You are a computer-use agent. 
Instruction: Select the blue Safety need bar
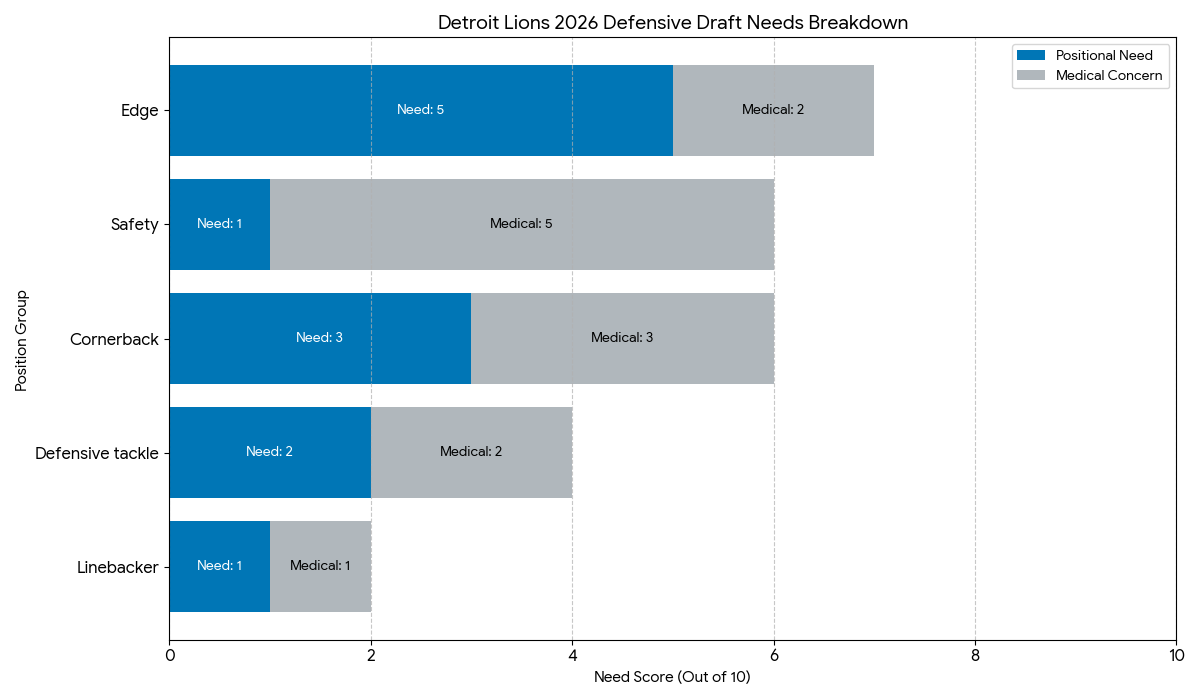[x=220, y=224]
